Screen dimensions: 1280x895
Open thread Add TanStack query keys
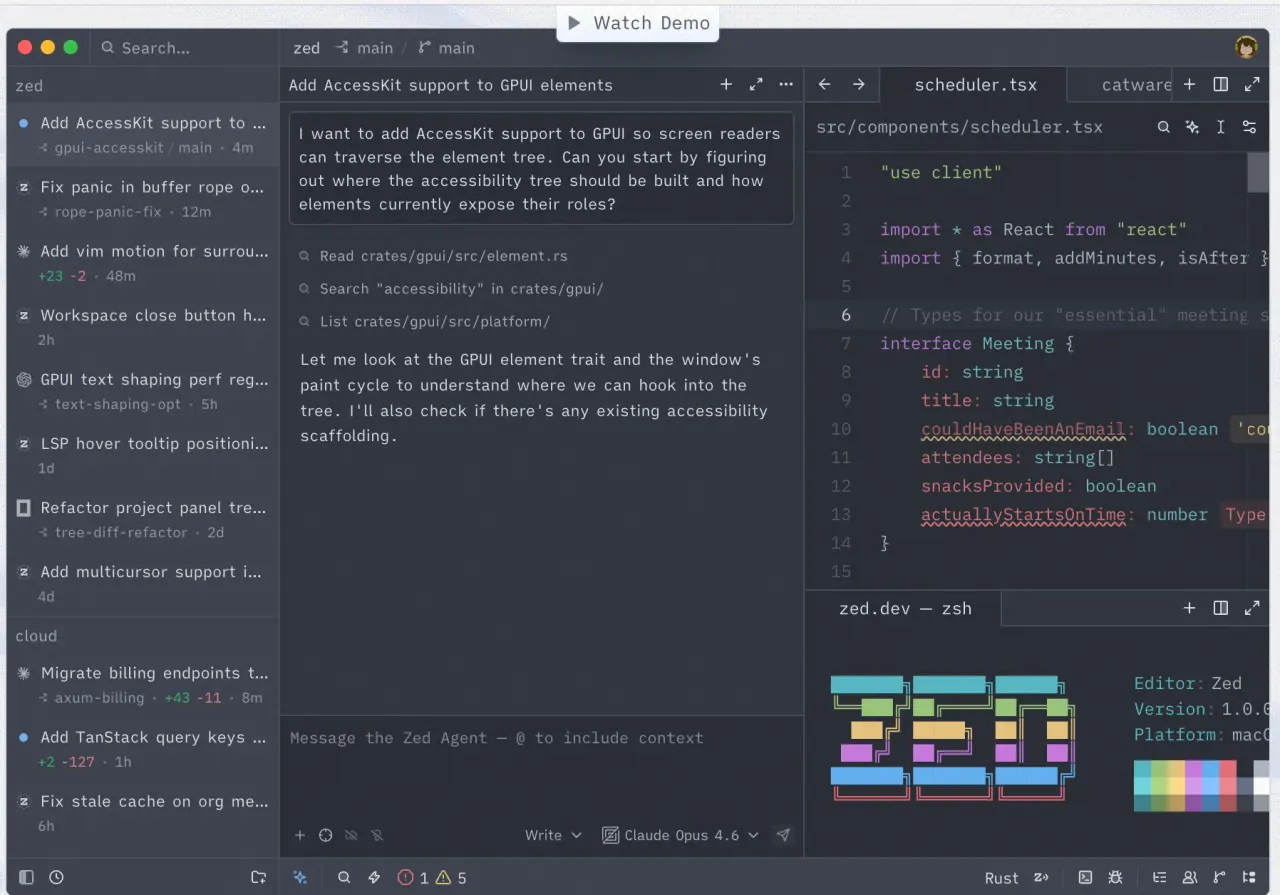point(143,748)
